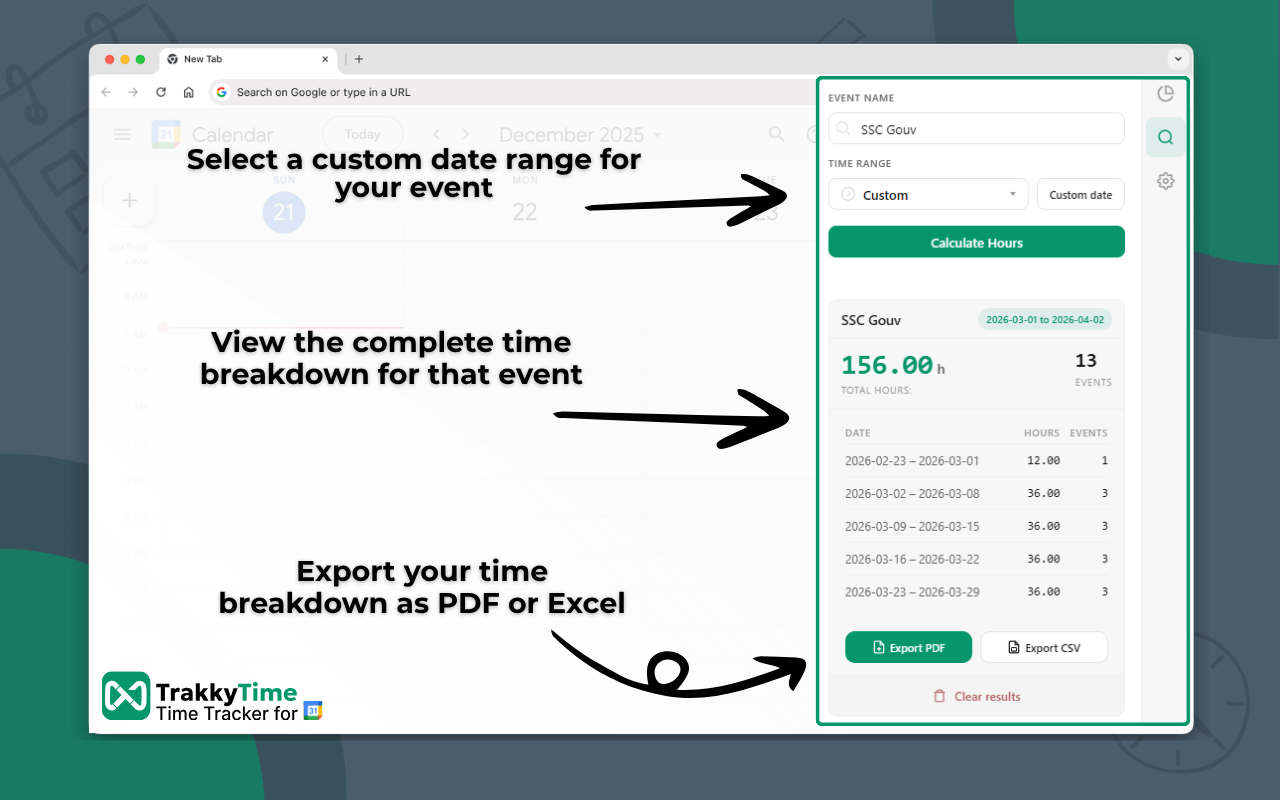
Task: Open the settings gear icon in sidebar
Action: [1165, 181]
